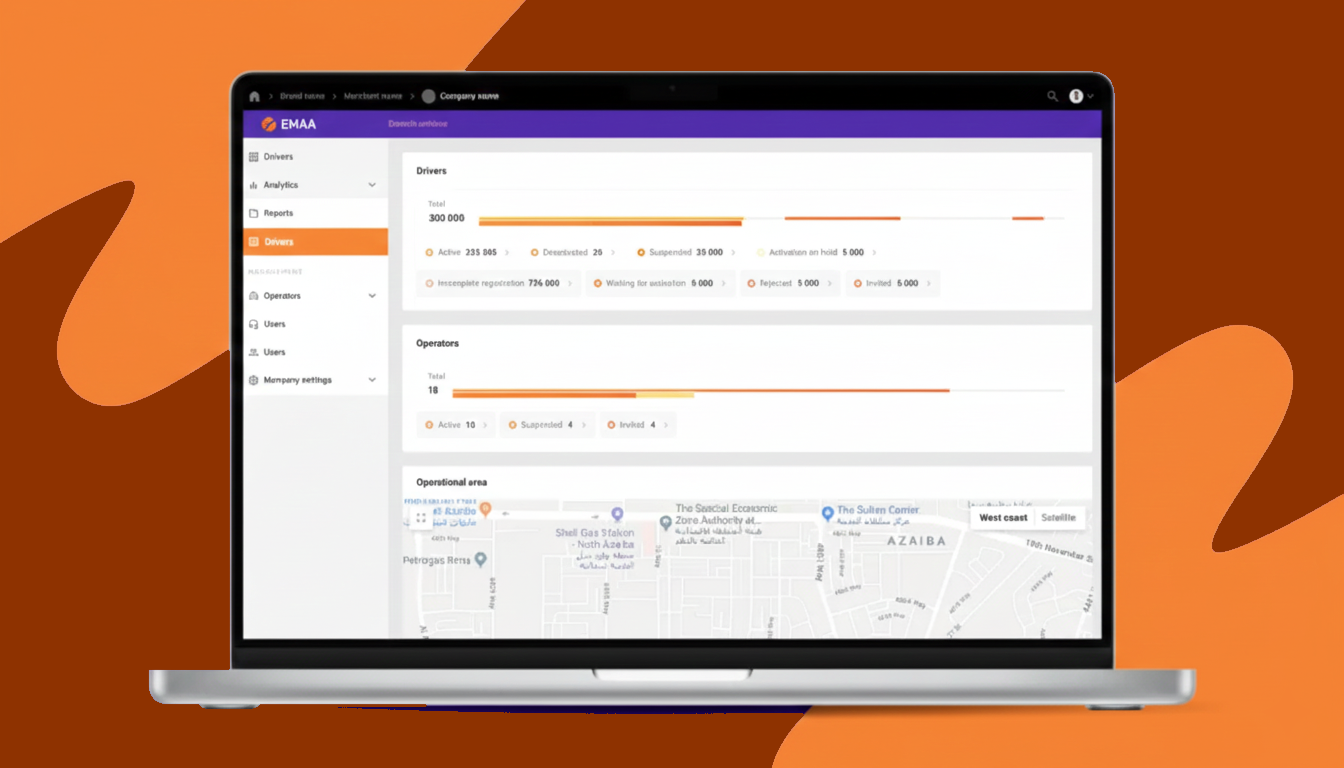This screenshot has height=768, width=1344.
Task: Click the home icon in the breadcrumb
Action: tap(254, 96)
